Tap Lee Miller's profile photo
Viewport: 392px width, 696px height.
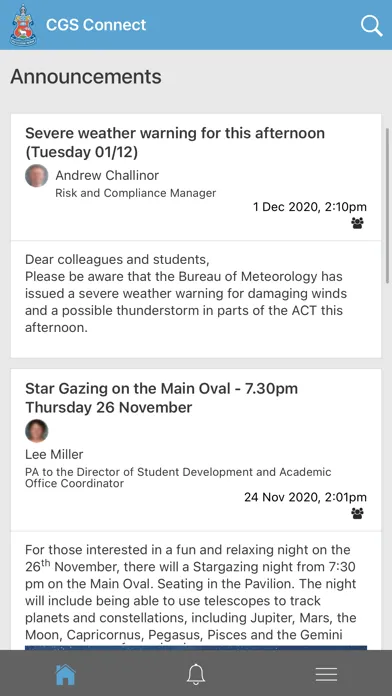coord(36,431)
